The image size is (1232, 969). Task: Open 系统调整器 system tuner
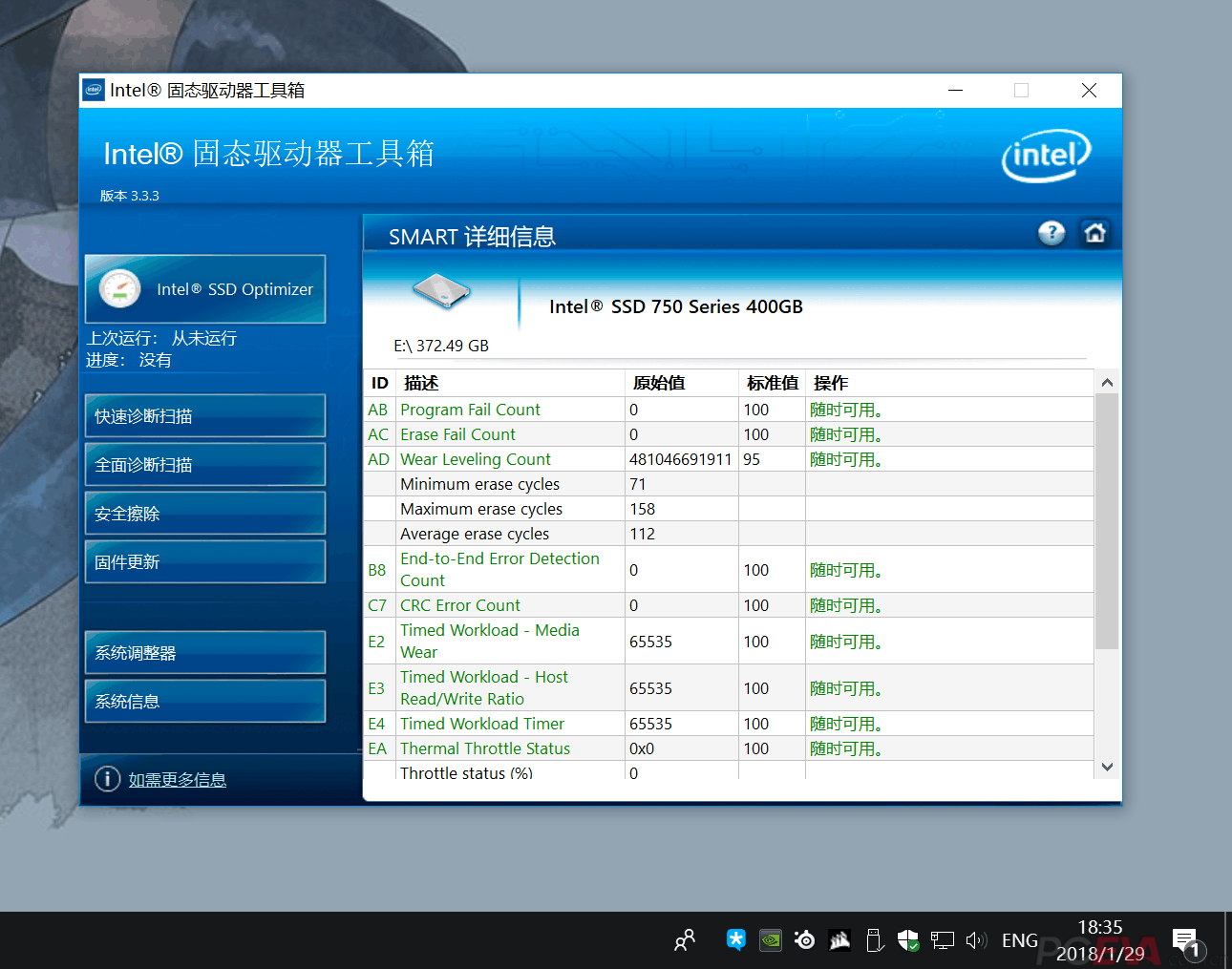(x=205, y=653)
